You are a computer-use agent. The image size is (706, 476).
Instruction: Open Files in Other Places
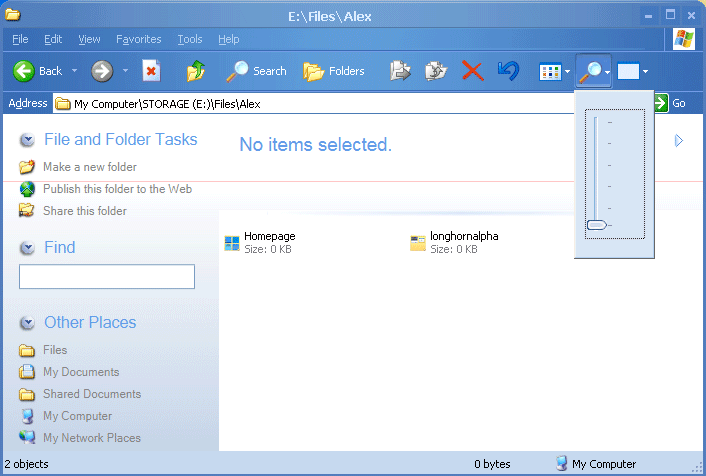coord(55,350)
